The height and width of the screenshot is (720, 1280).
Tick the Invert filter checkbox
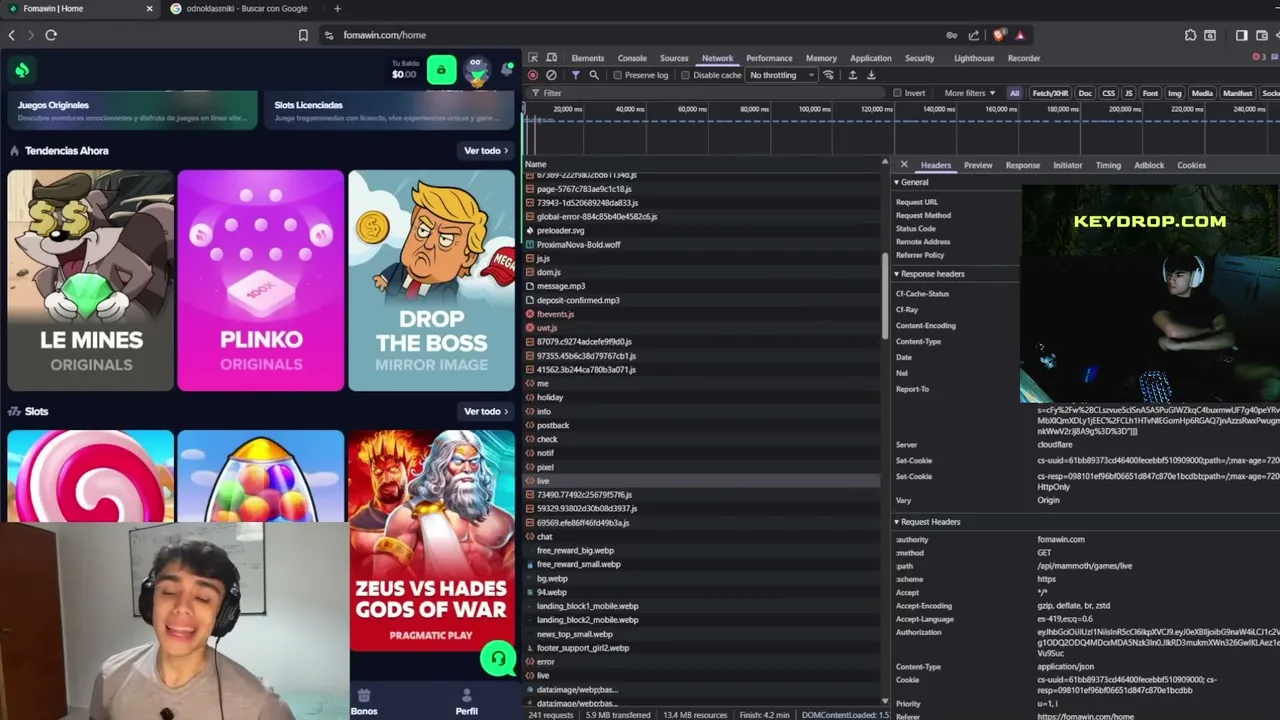click(x=897, y=93)
